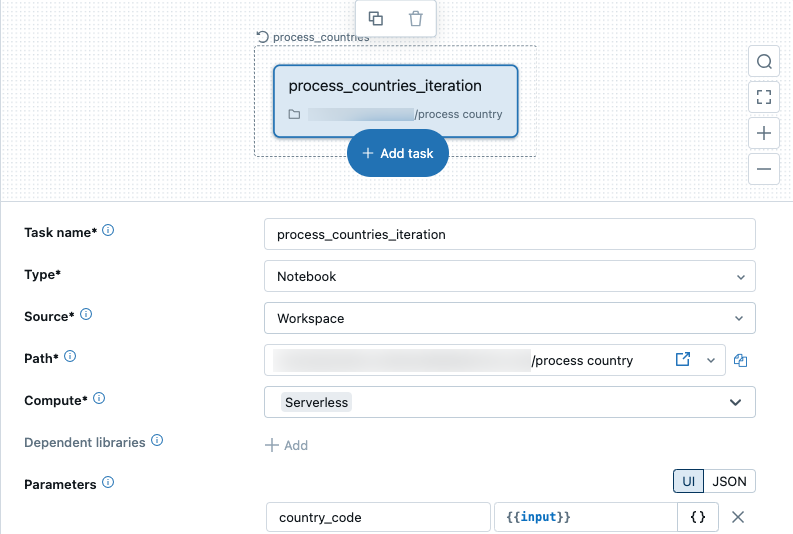This screenshot has width=793, height=534.
Task: Open notebook path in new tab icon
Action: coord(683,360)
